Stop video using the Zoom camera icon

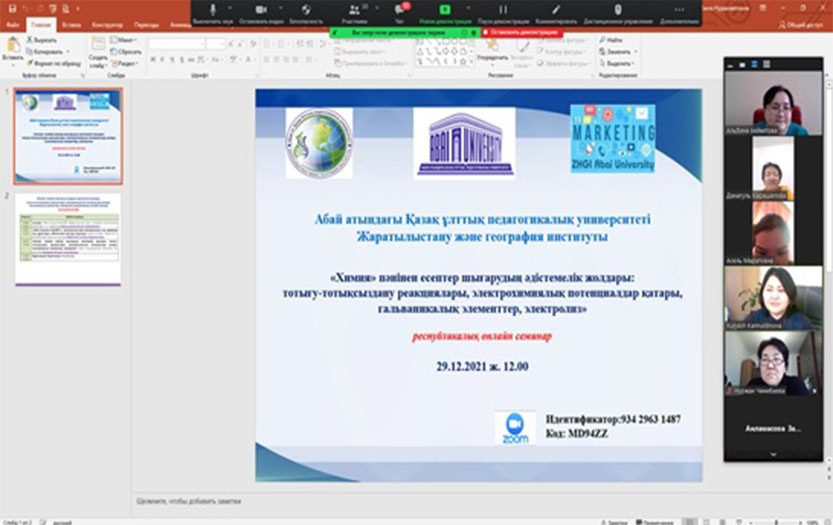point(260,10)
